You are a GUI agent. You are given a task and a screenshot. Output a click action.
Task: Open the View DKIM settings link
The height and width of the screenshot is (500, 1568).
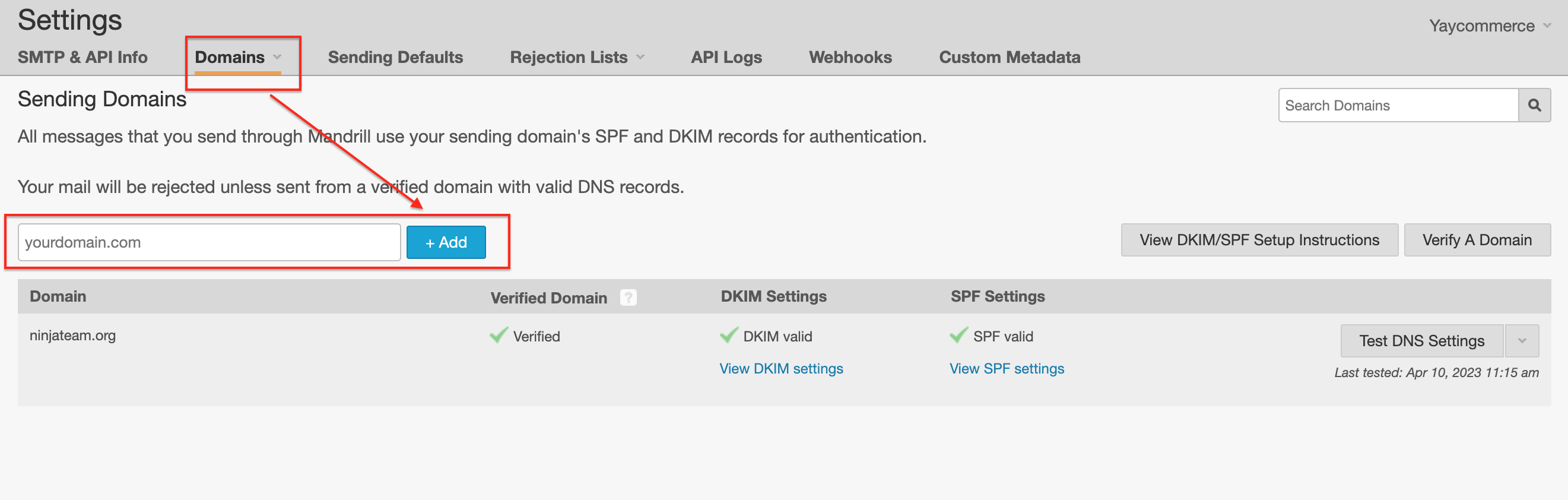pyautogui.click(x=781, y=368)
